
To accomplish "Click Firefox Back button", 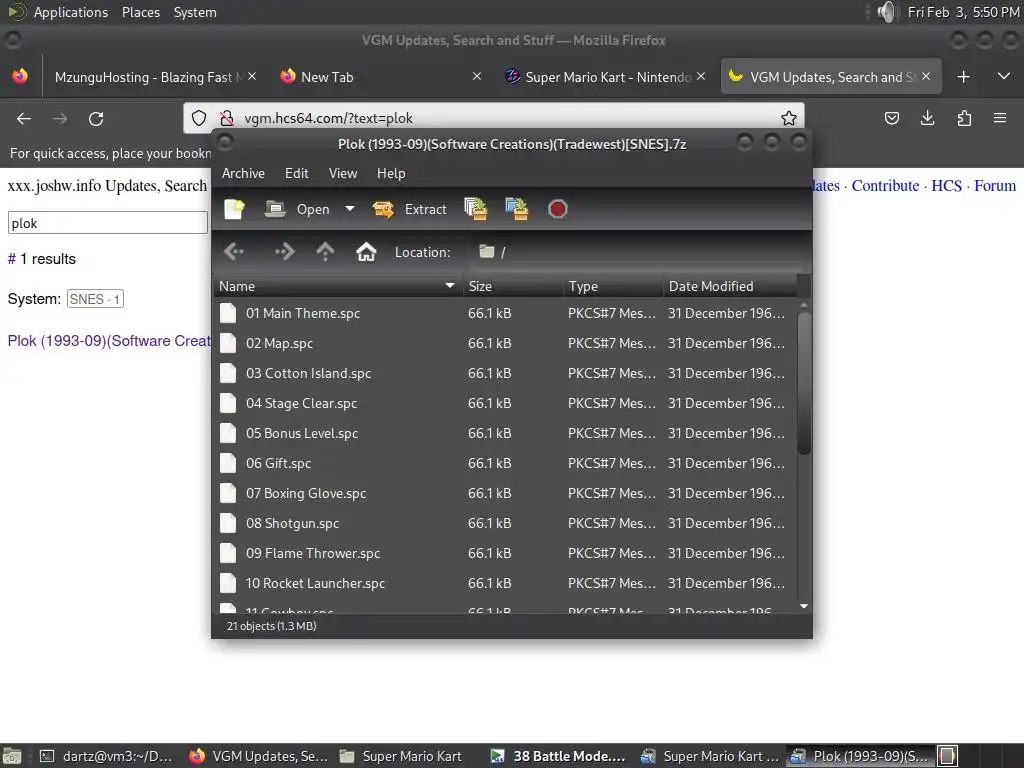I will (x=24, y=118).
